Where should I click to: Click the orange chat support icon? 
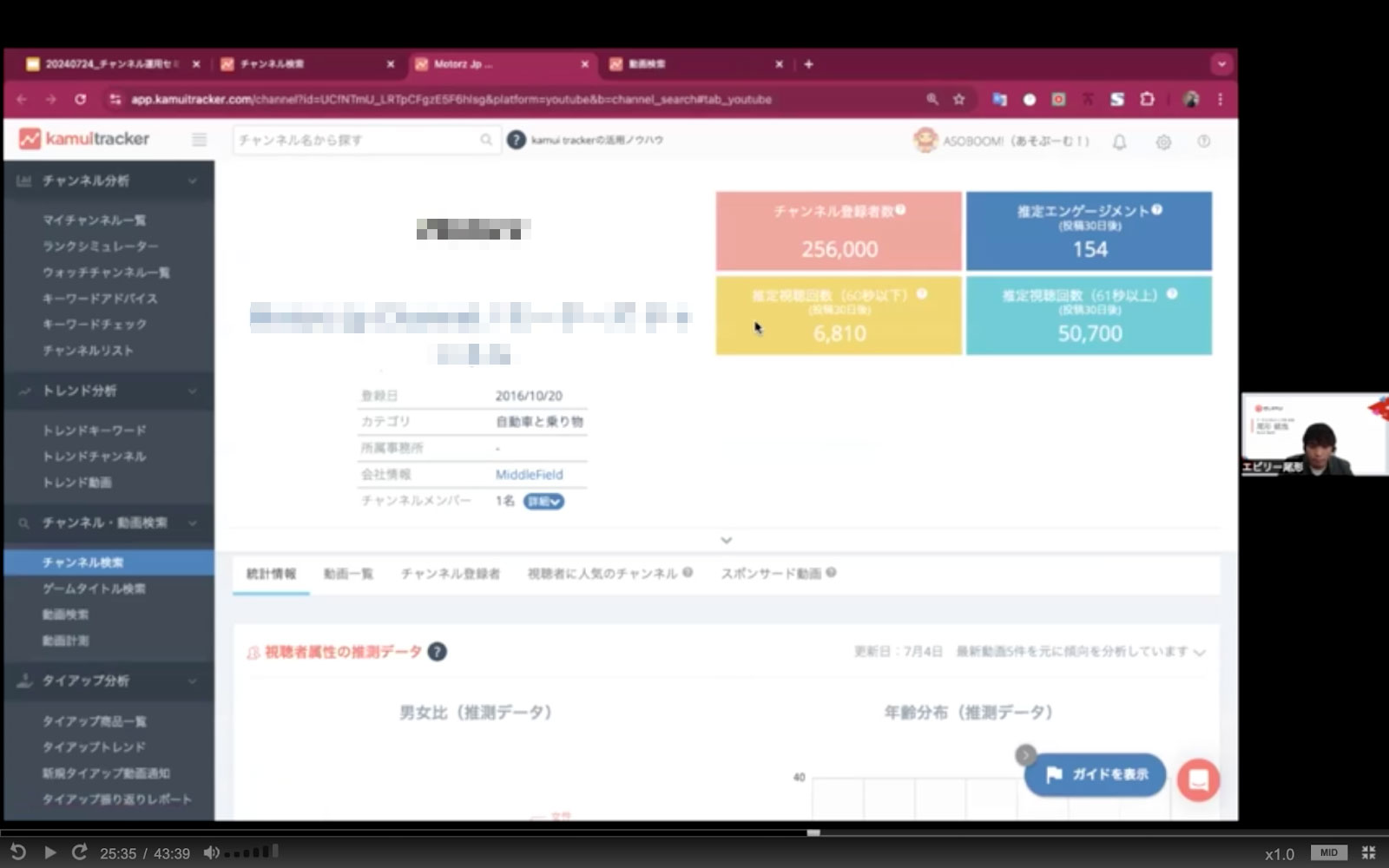pyautogui.click(x=1198, y=779)
